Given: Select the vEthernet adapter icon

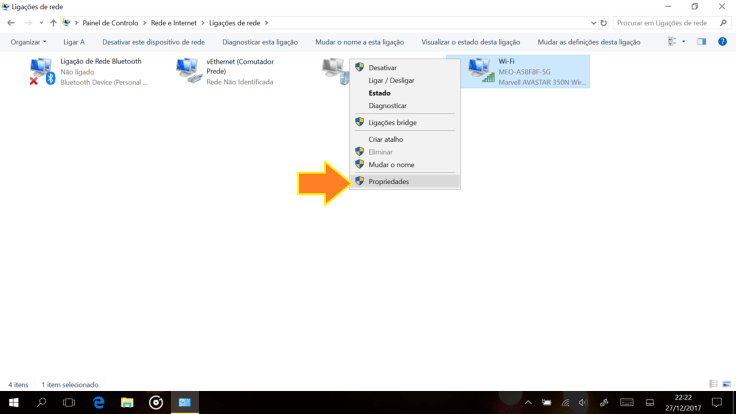Looking at the screenshot, I should 188,71.
